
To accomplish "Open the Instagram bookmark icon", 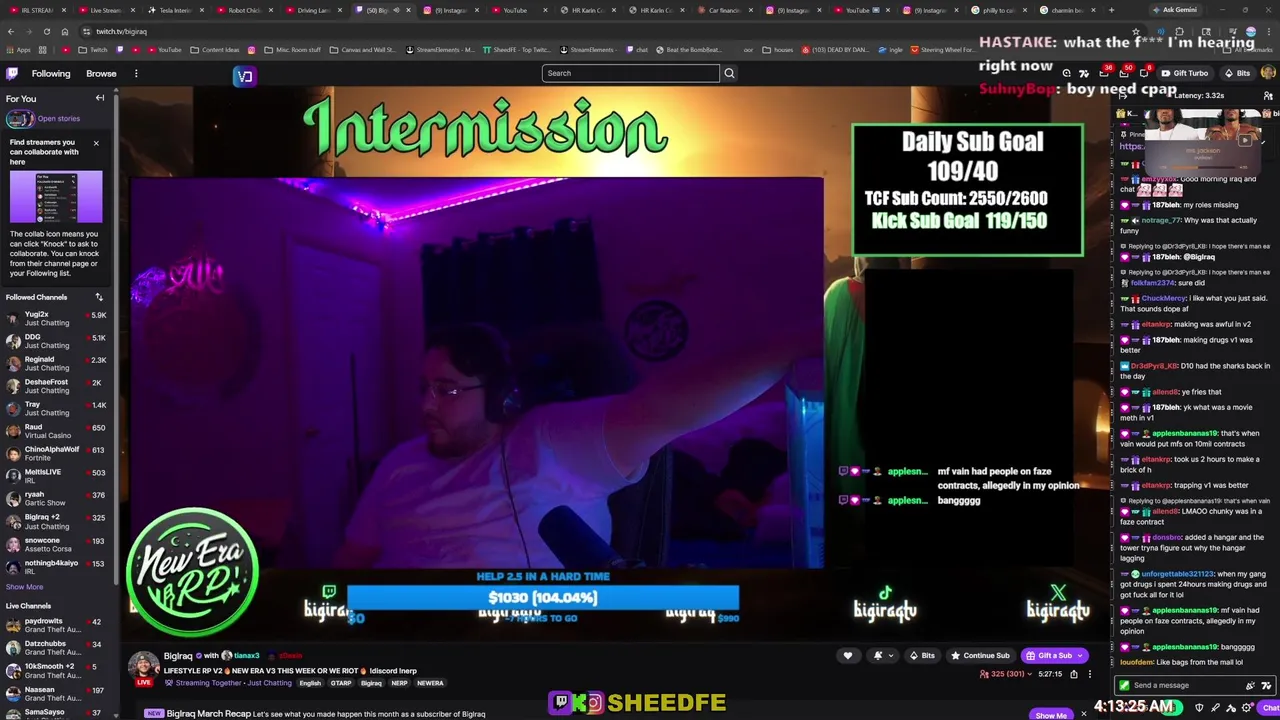I will point(252,49).
